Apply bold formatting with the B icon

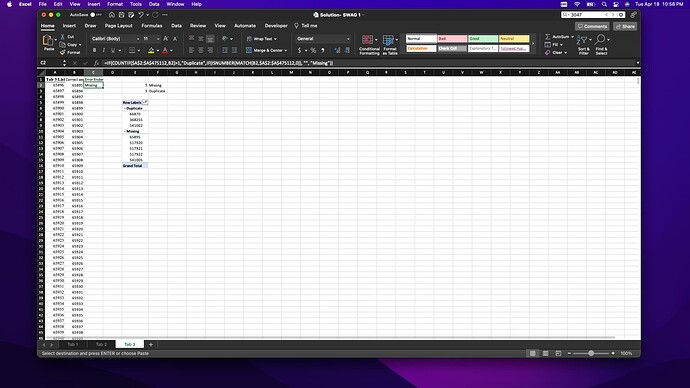point(94,51)
